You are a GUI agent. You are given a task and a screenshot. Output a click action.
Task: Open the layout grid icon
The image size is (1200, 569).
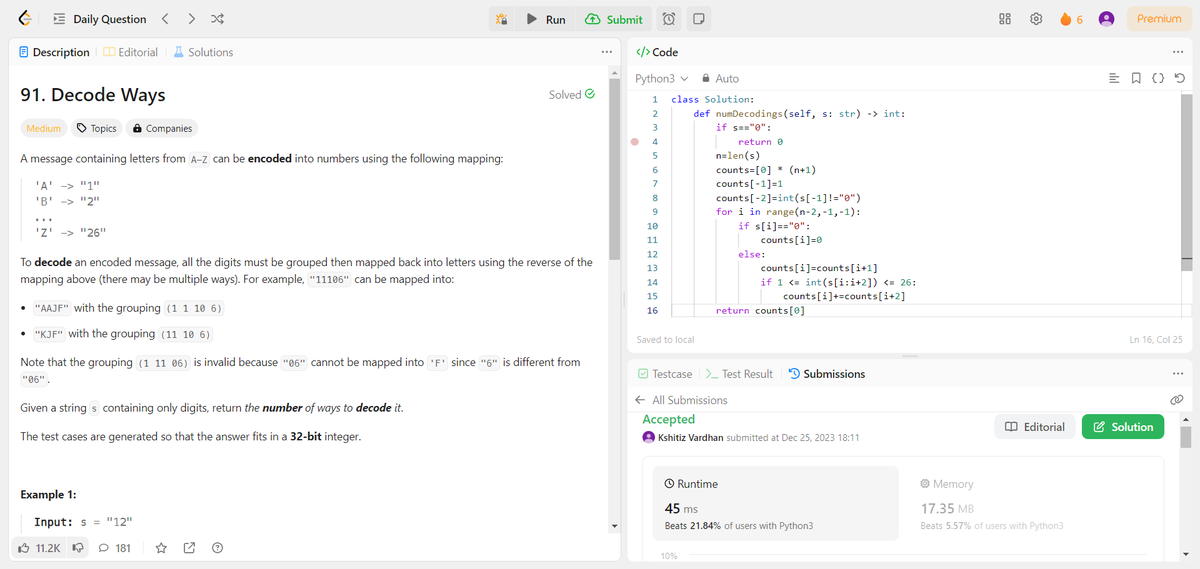[1006, 19]
